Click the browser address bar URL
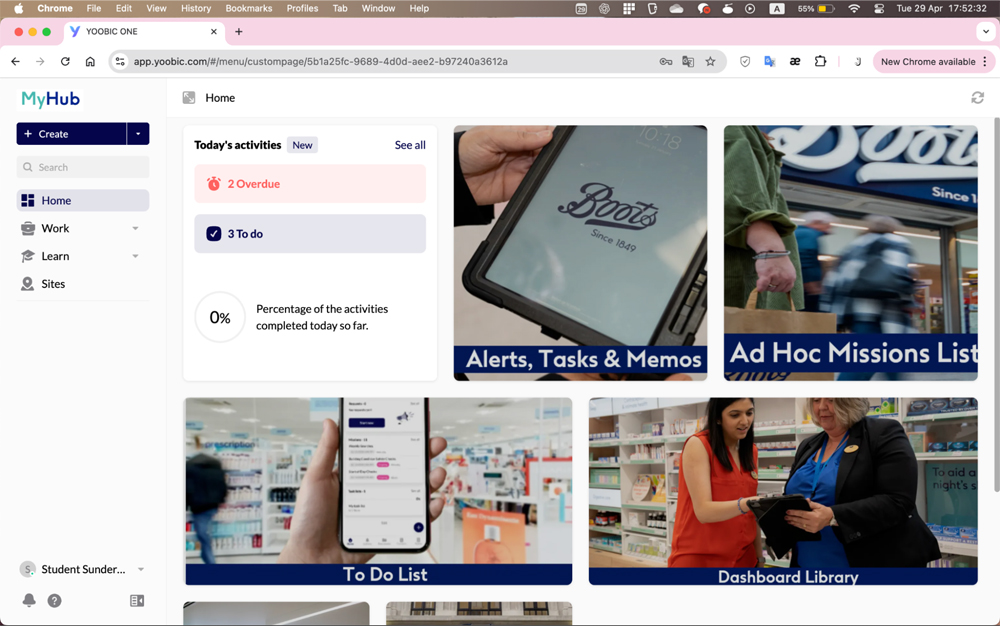This screenshot has width=1000, height=626. [320, 62]
